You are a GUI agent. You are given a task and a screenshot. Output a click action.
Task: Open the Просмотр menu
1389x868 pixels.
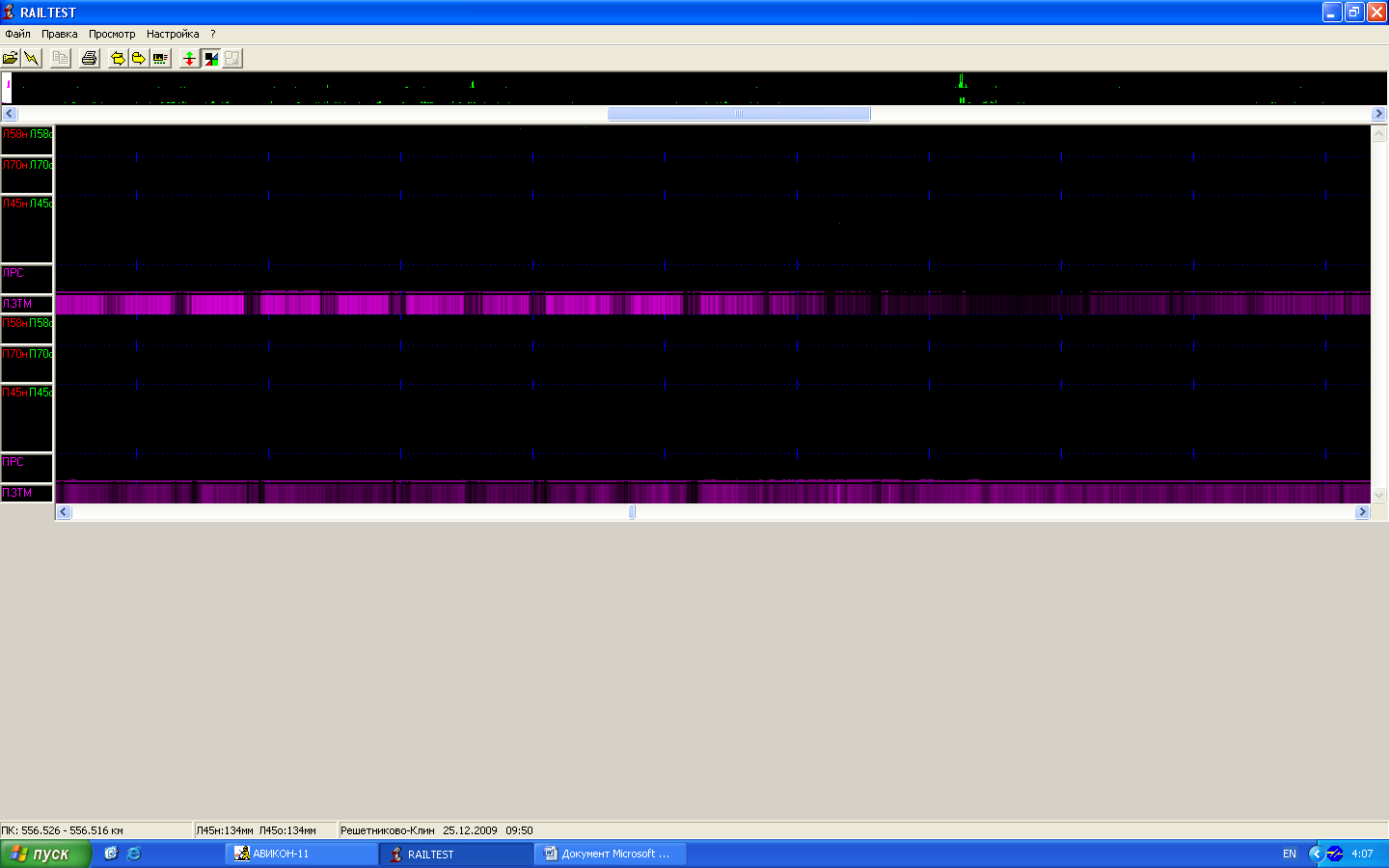coord(112,34)
